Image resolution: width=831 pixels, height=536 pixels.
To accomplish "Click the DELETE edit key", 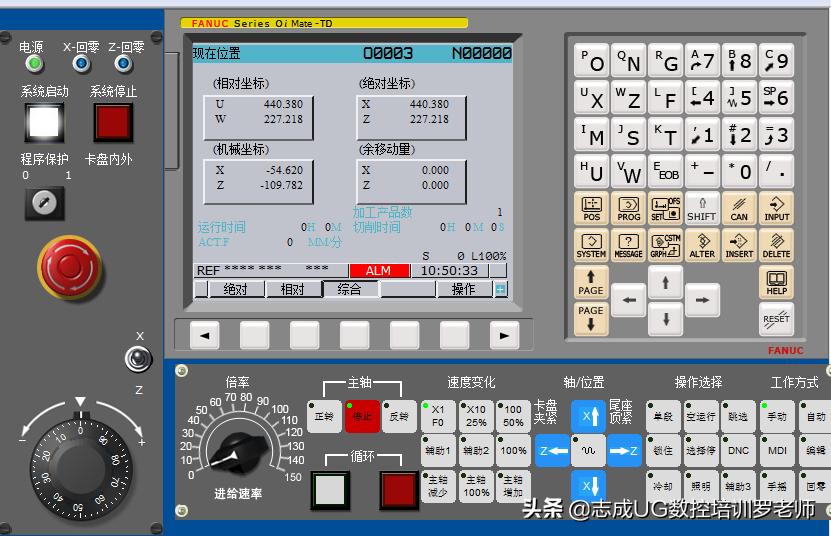I will 776,245.
